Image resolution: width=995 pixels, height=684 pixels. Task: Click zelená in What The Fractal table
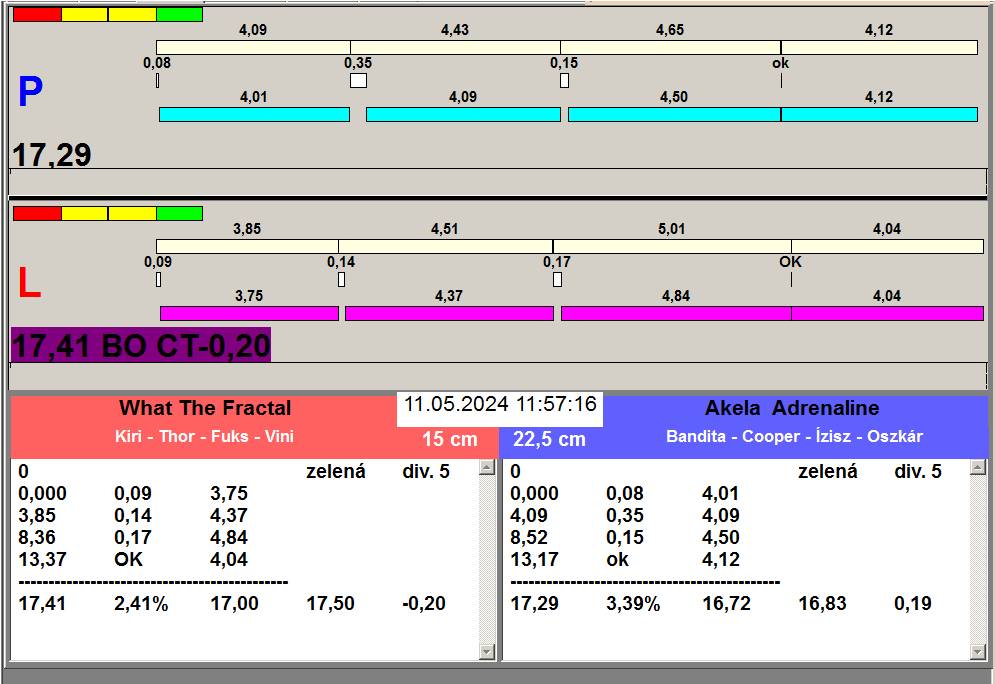[x=336, y=471]
